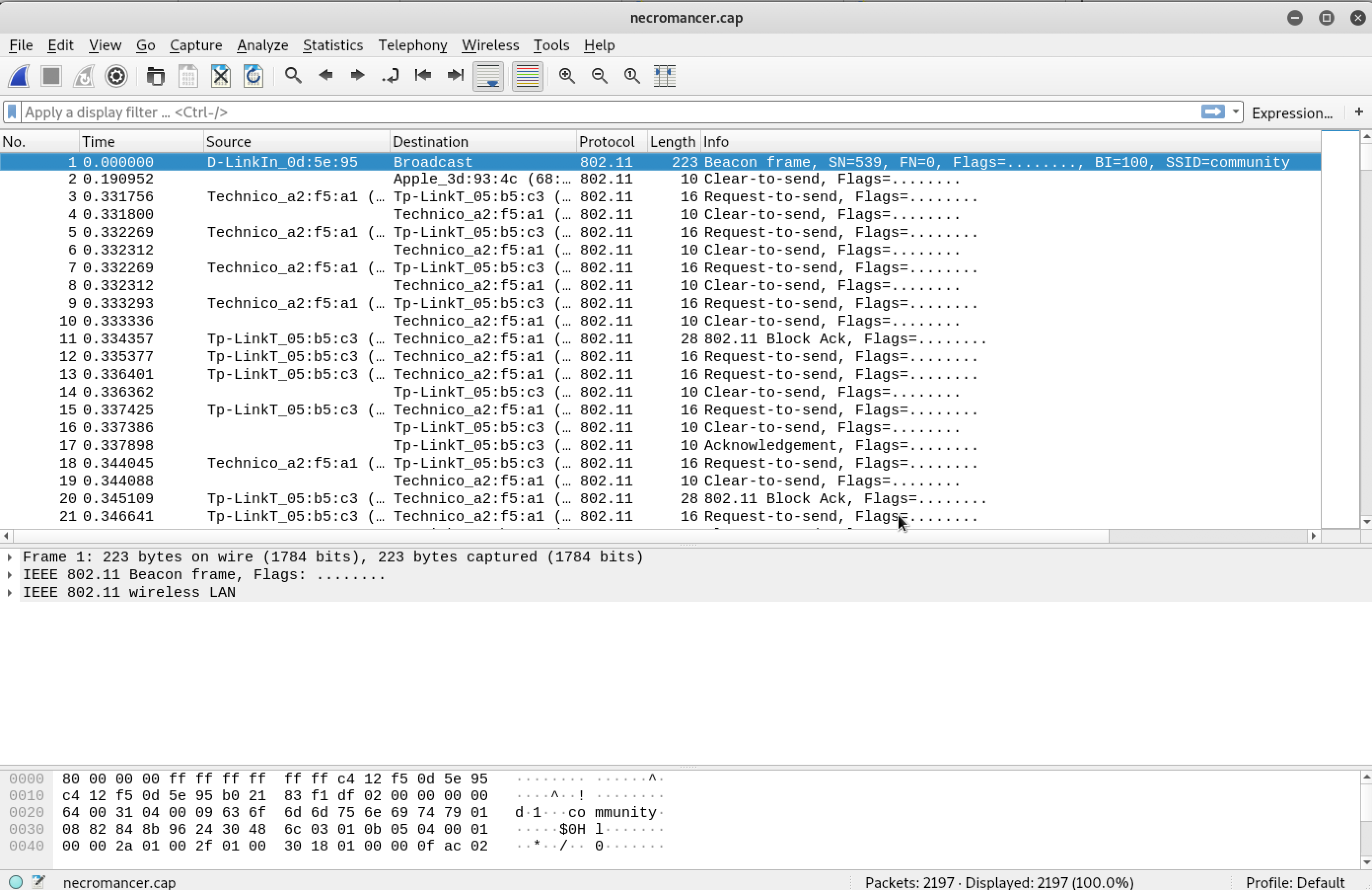Click the Wireless menu item
This screenshot has height=890, width=1372.
tap(489, 45)
